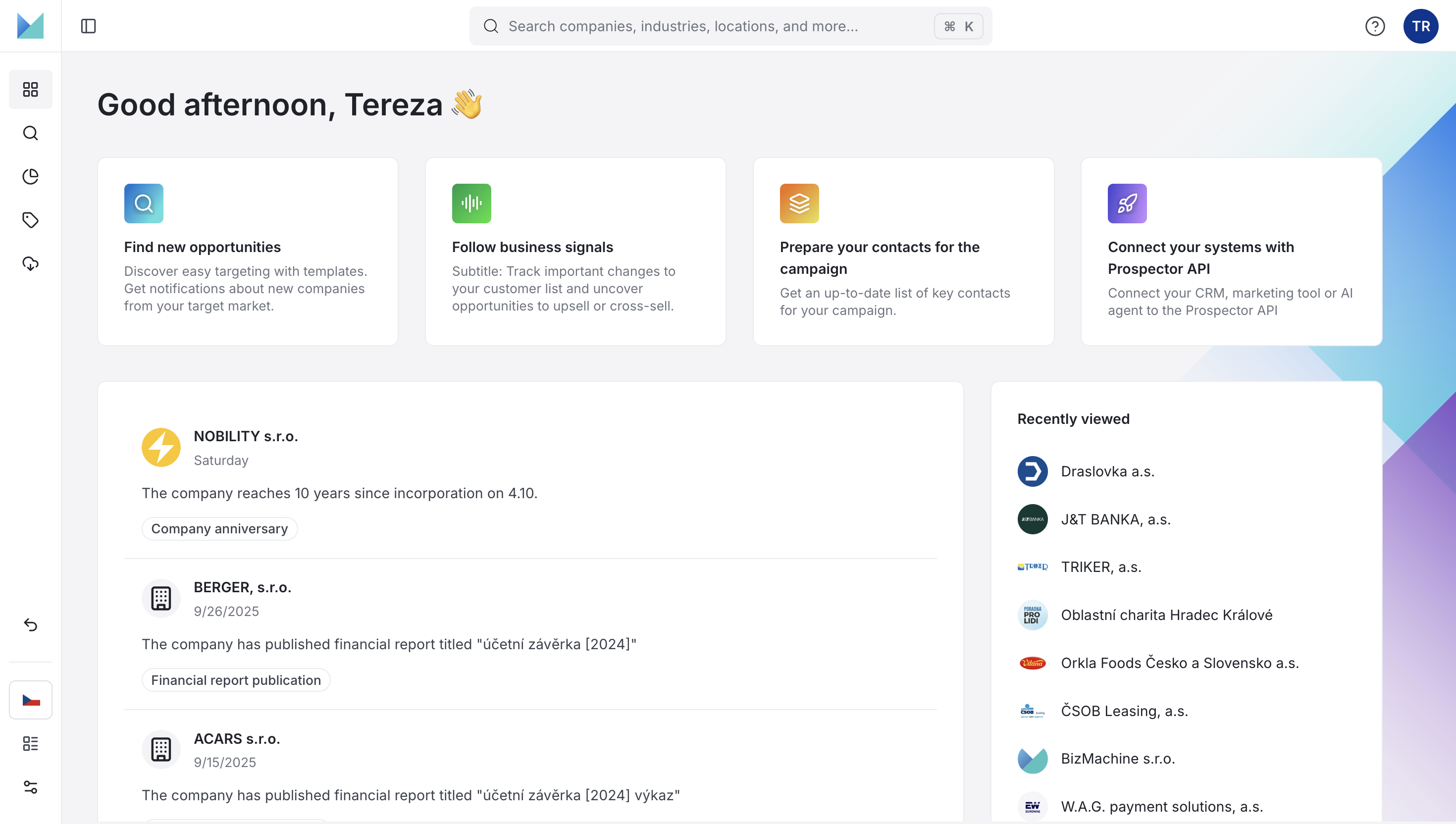The image size is (1456, 824).
Task: Select Connect your systems with Prospector API
Action: pyautogui.click(x=1231, y=252)
